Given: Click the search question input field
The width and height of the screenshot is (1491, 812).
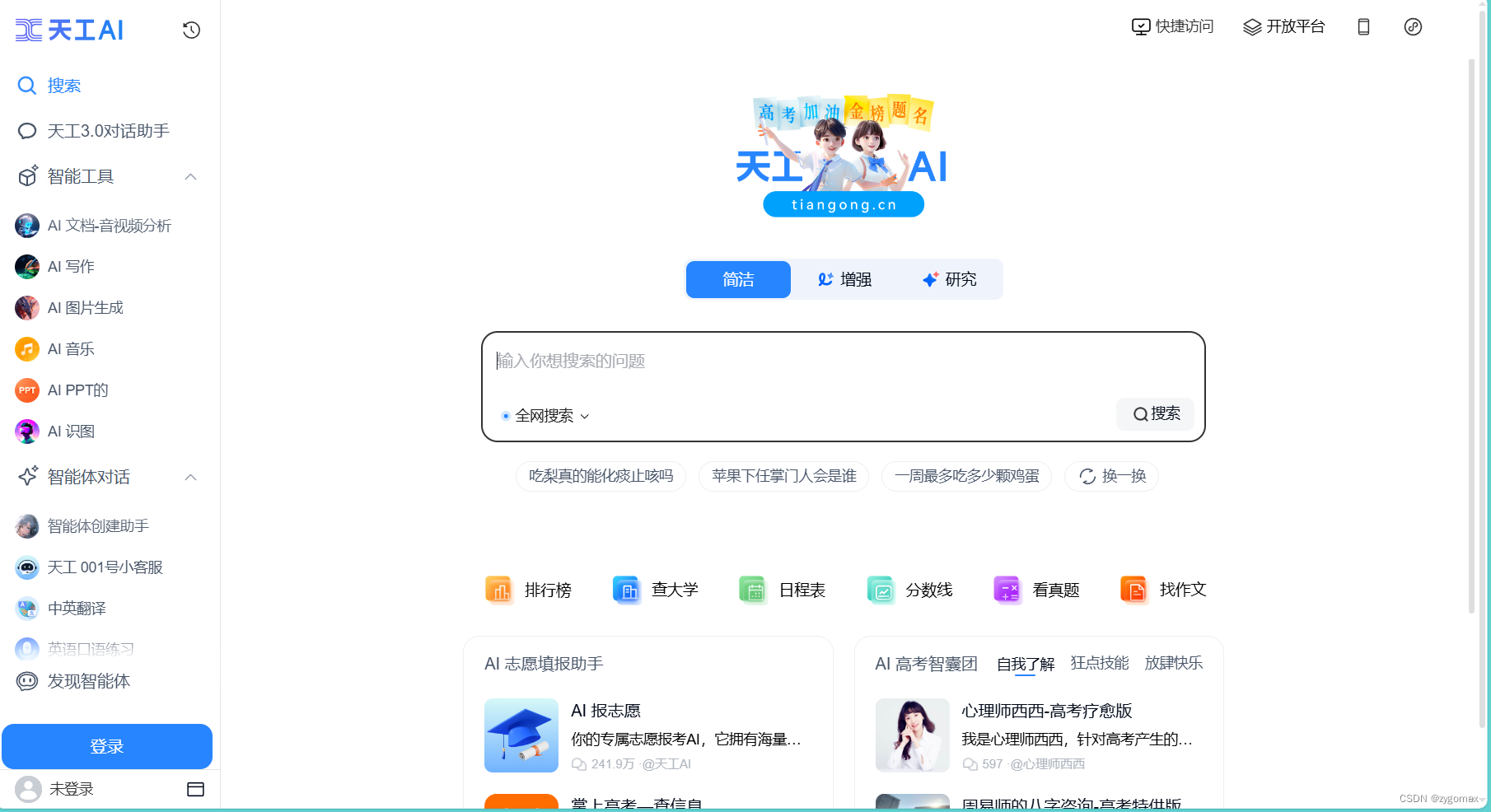Looking at the screenshot, I should (844, 362).
